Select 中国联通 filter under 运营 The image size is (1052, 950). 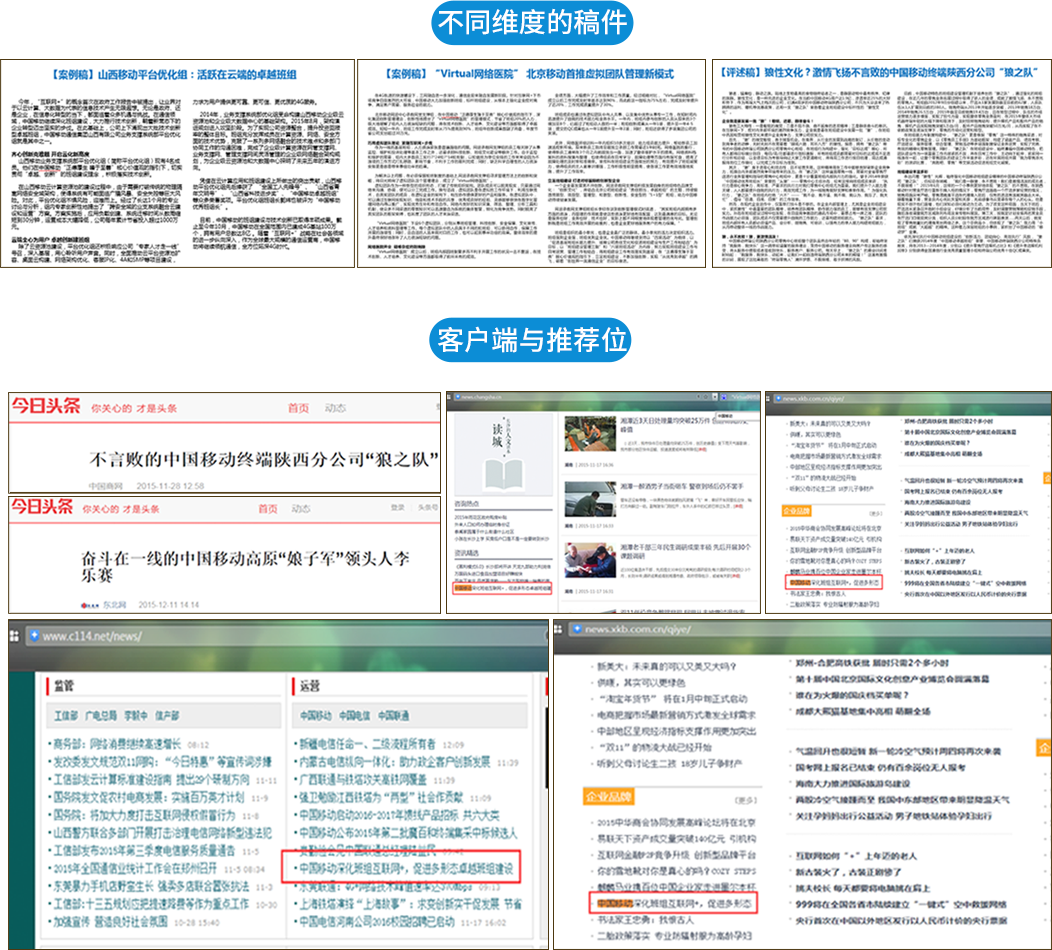393,716
